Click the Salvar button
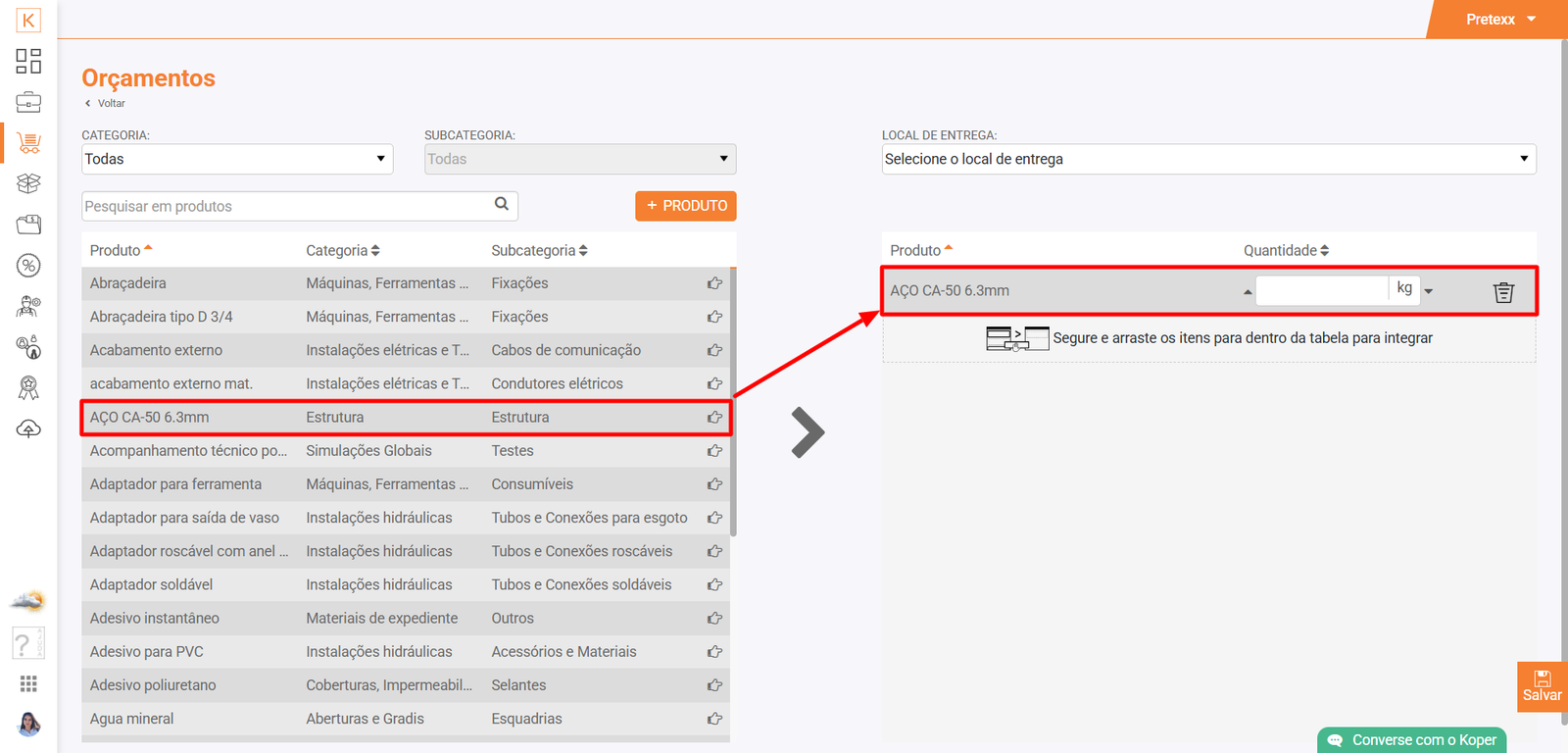The width and height of the screenshot is (1568, 753). [1542, 686]
